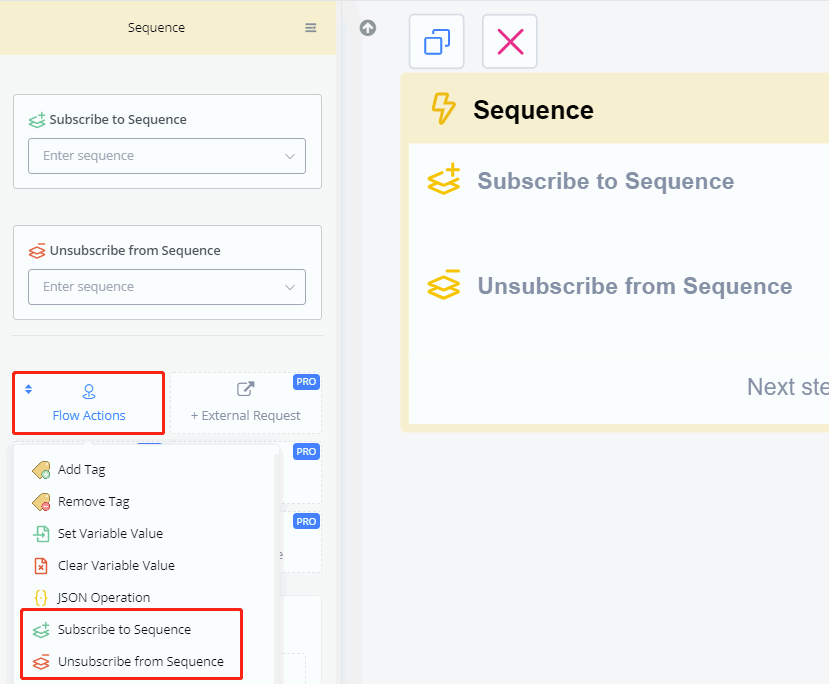Click Unsubscribe from Sequence in the node card
This screenshot has height=684, width=829.
pyautogui.click(x=634, y=286)
